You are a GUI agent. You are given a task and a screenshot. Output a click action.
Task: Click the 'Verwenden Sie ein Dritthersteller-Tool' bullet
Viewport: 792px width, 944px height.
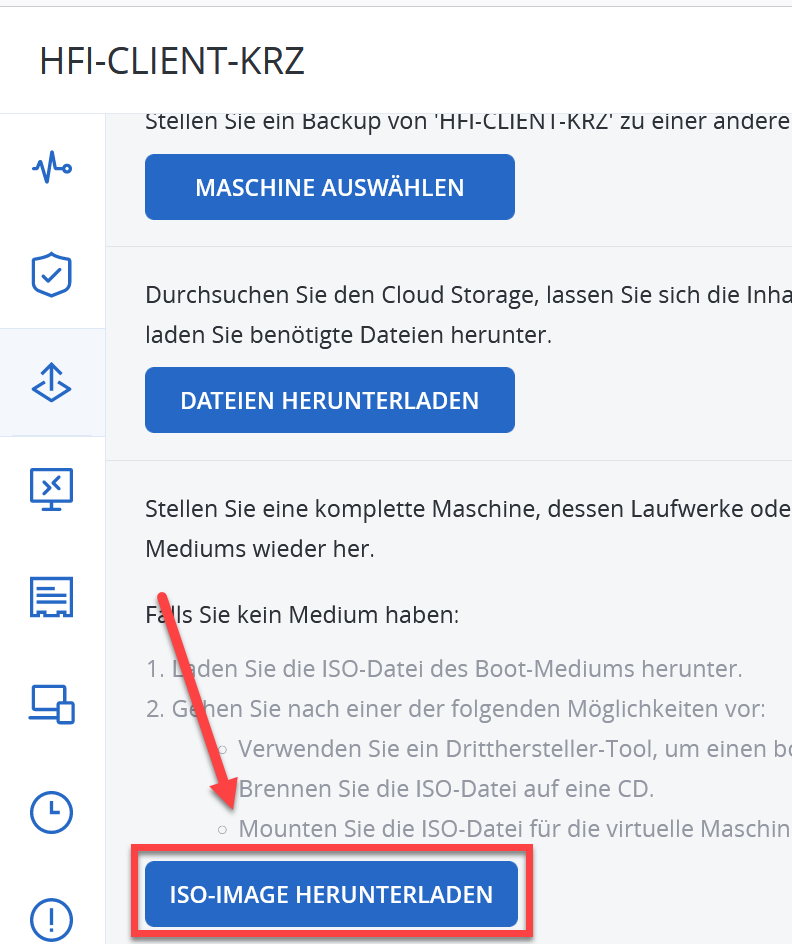pos(510,748)
